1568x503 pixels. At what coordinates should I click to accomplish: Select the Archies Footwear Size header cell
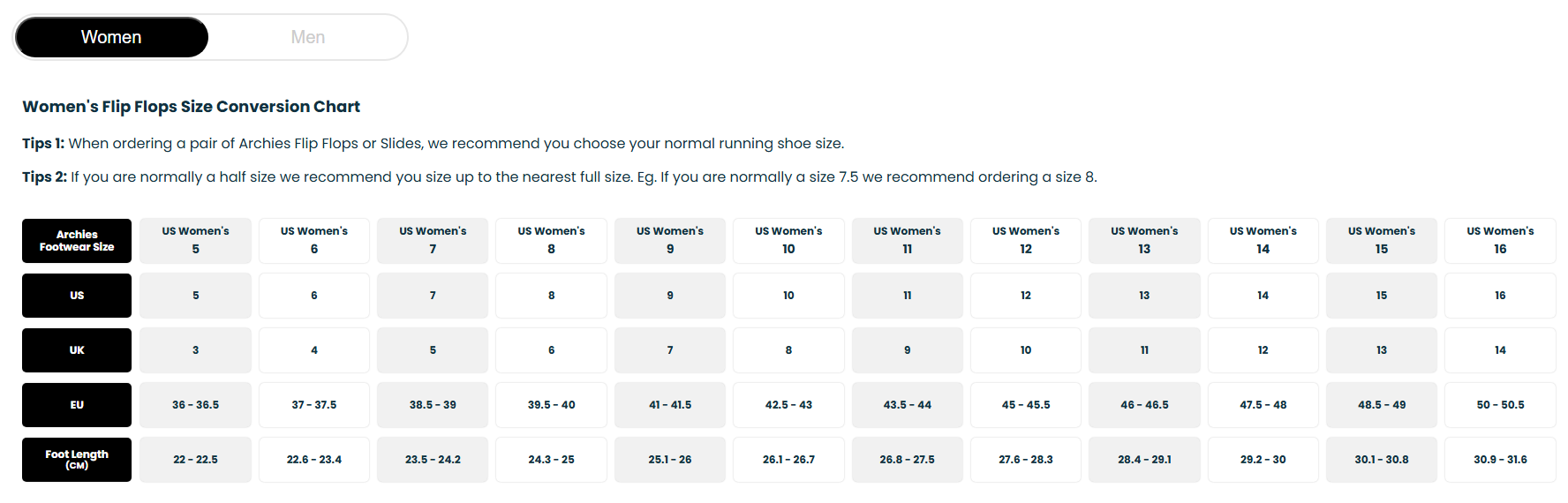click(77, 241)
